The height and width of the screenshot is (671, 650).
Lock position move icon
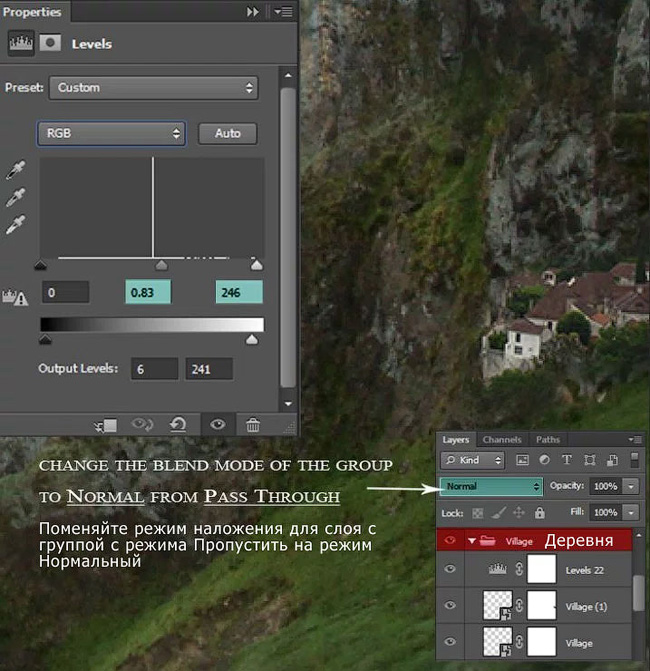[519, 513]
